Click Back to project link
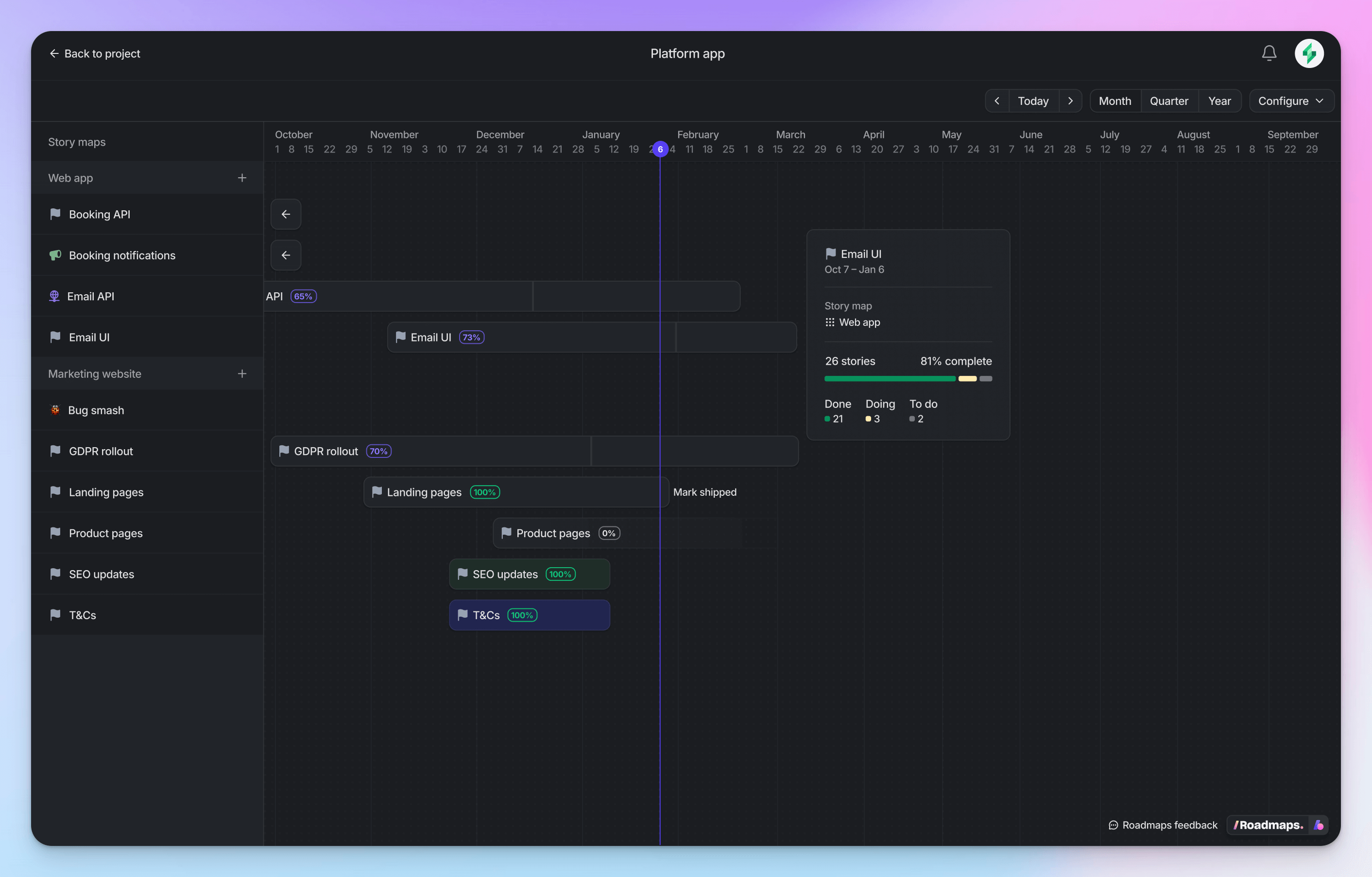 tap(95, 53)
